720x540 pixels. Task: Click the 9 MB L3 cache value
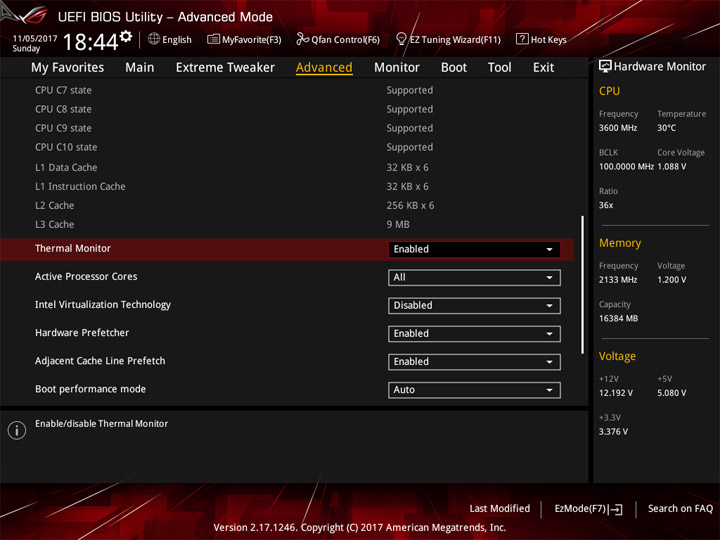click(398, 225)
